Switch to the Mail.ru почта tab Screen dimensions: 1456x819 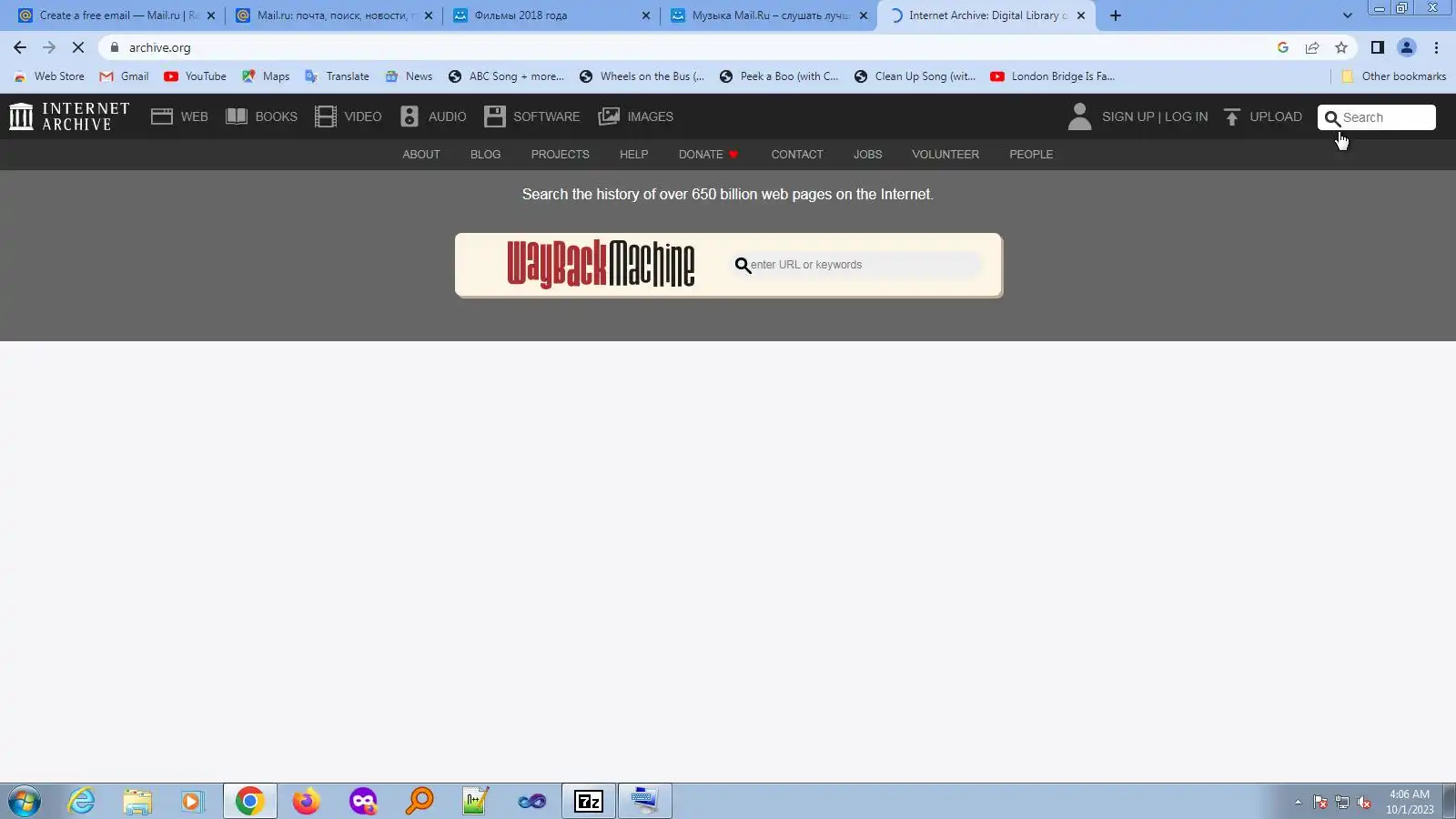(x=333, y=15)
